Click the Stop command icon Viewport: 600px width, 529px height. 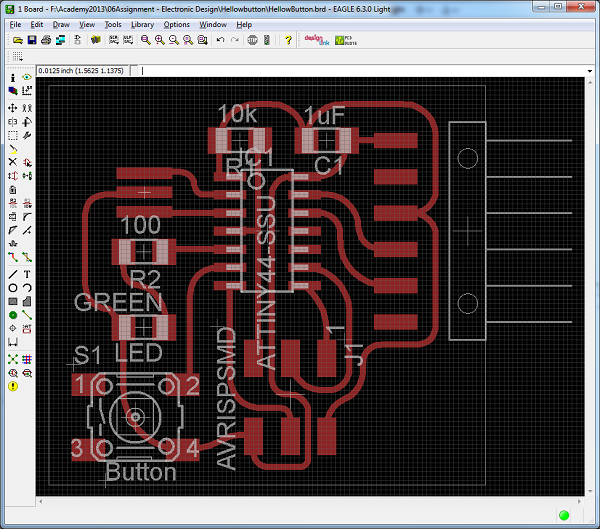tap(252, 40)
